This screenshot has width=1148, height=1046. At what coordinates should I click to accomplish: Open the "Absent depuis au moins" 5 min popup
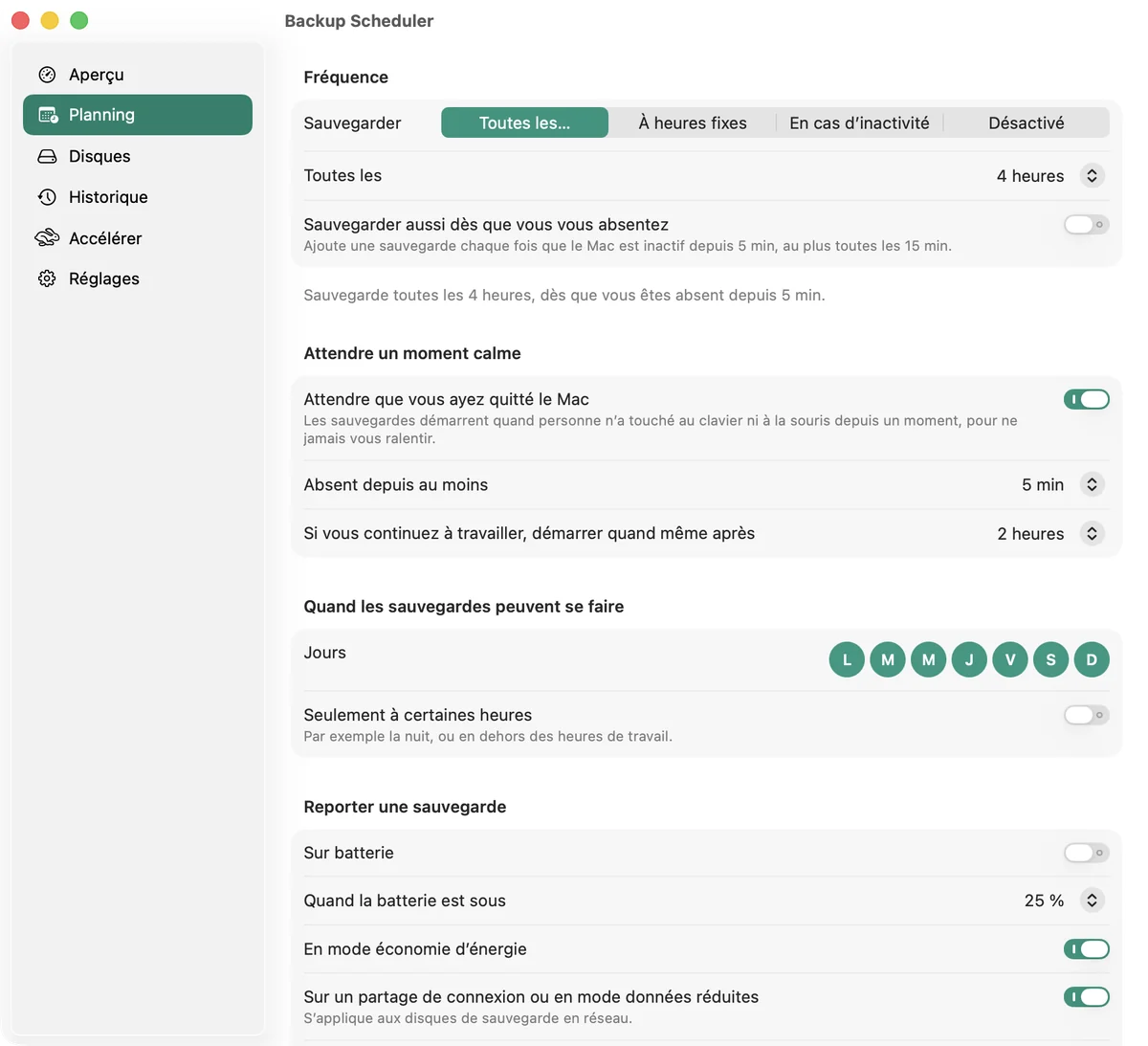coord(1092,484)
